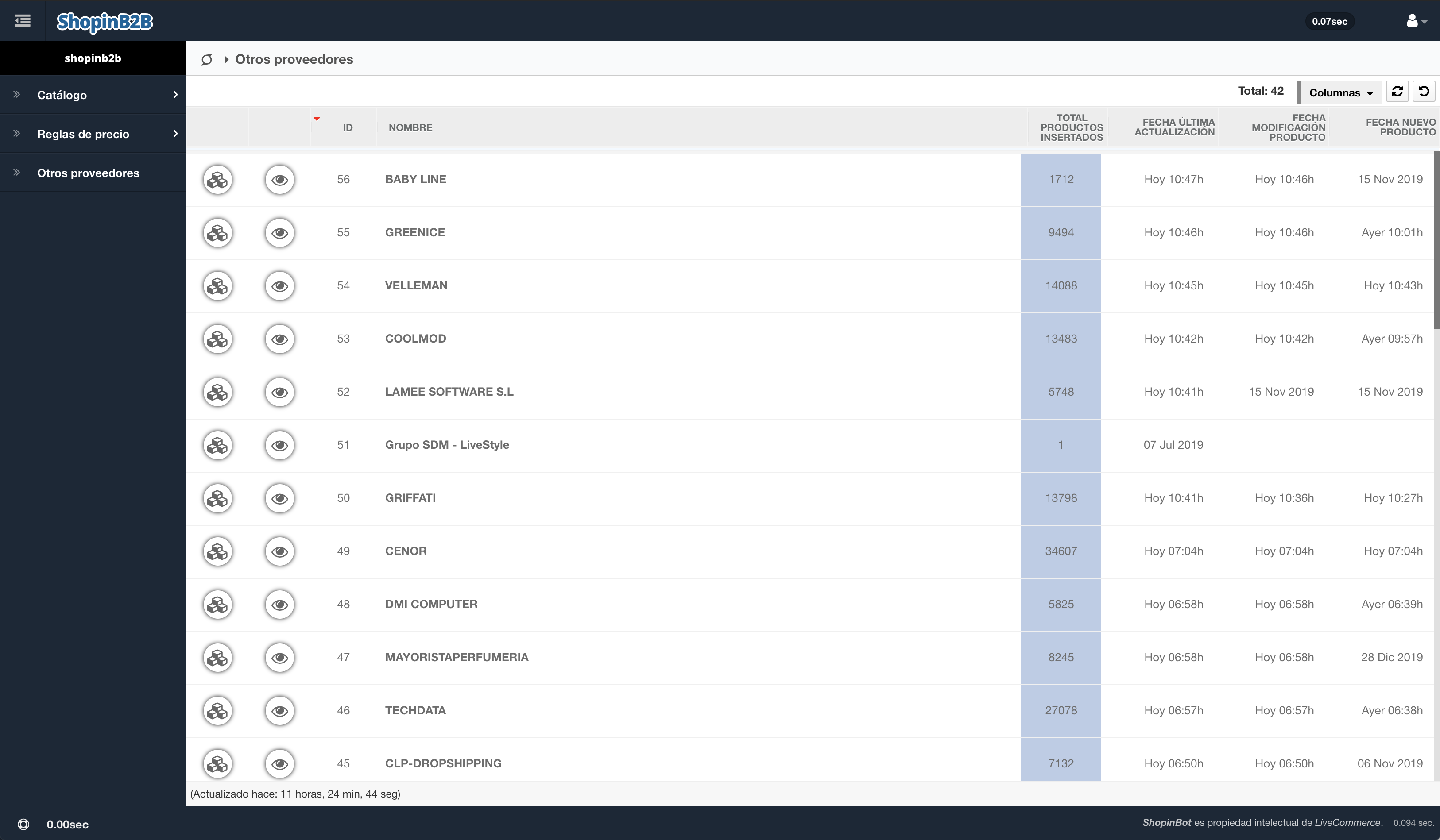Expand the Reglas de precio menu

(x=93, y=134)
